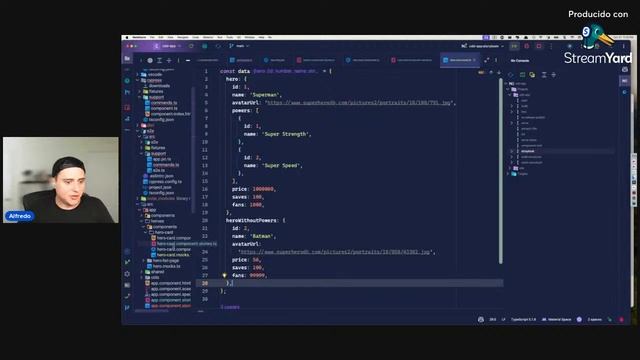Open the Services gear tool window icon

coord(127,273)
